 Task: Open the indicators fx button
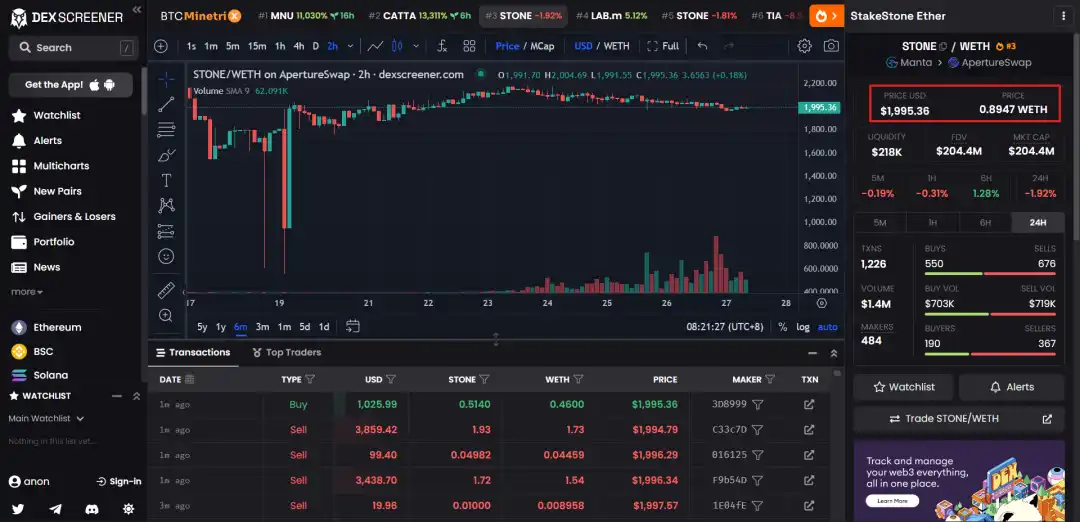tap(443, 46)
